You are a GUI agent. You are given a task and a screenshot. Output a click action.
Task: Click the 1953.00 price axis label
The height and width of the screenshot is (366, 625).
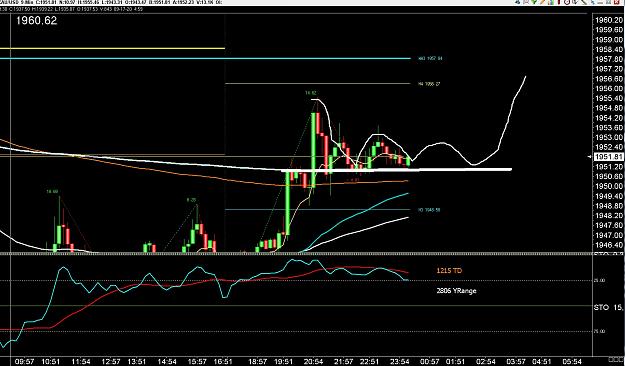[x=608, y=137]
